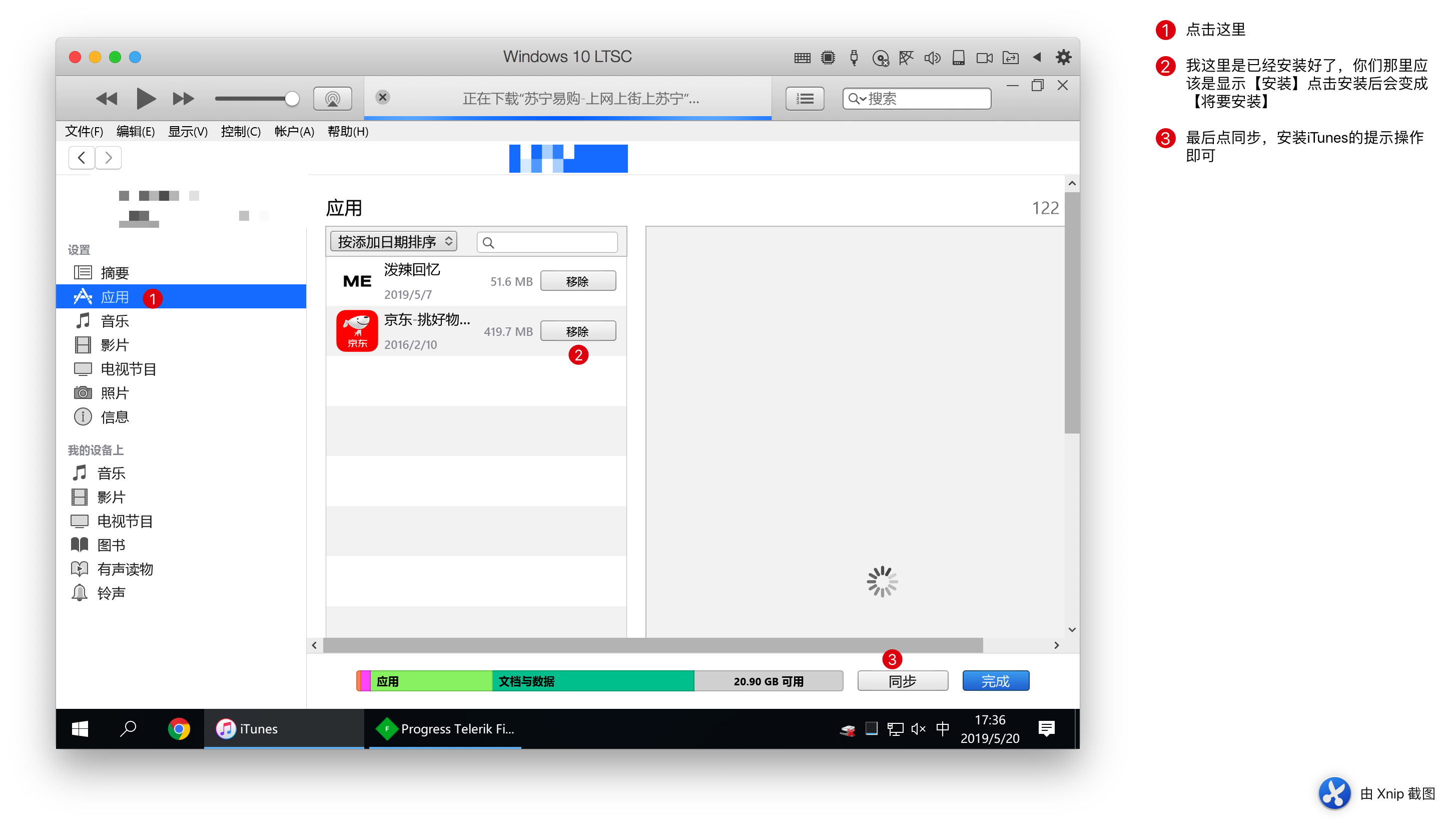Screen dimensions: 1456x823
Task: Click the VM camera icon
Action: pyautogui.click(x=984, y=57)
